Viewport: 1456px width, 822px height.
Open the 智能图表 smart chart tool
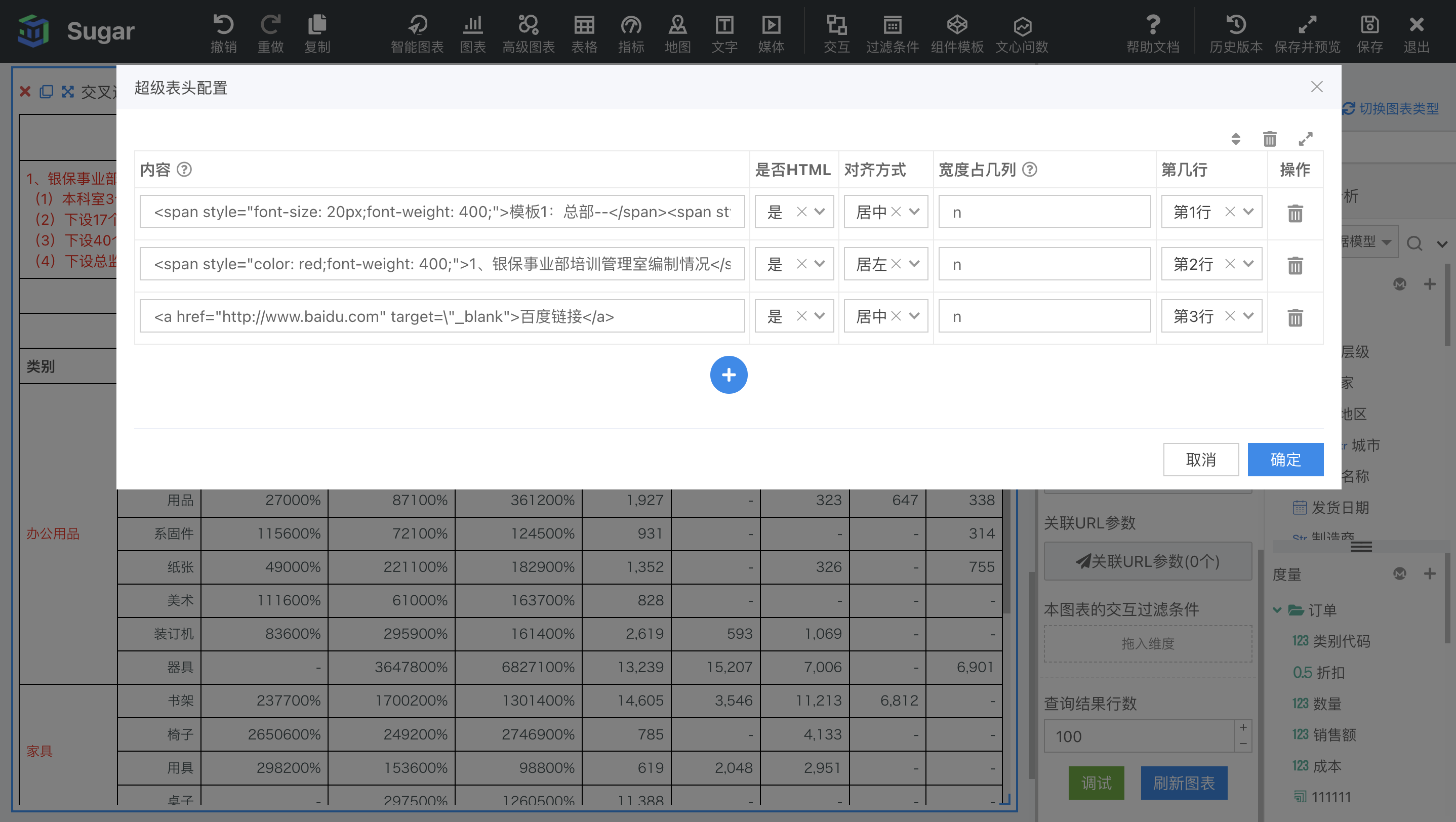point(417,33)
